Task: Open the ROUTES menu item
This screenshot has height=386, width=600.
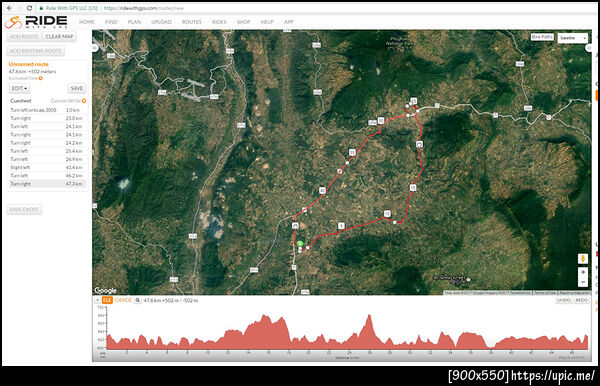Action: point(192,22)
